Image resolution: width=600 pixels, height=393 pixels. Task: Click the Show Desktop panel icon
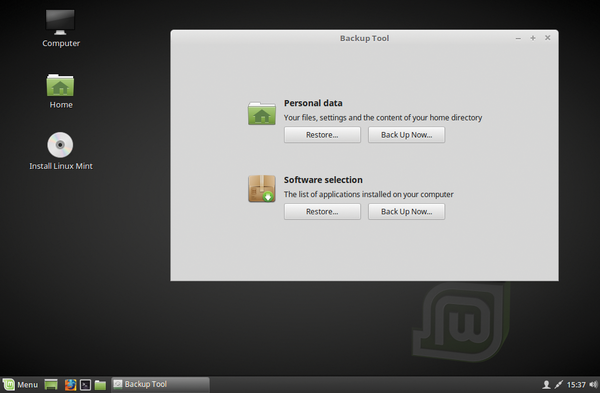pos(51,385)
